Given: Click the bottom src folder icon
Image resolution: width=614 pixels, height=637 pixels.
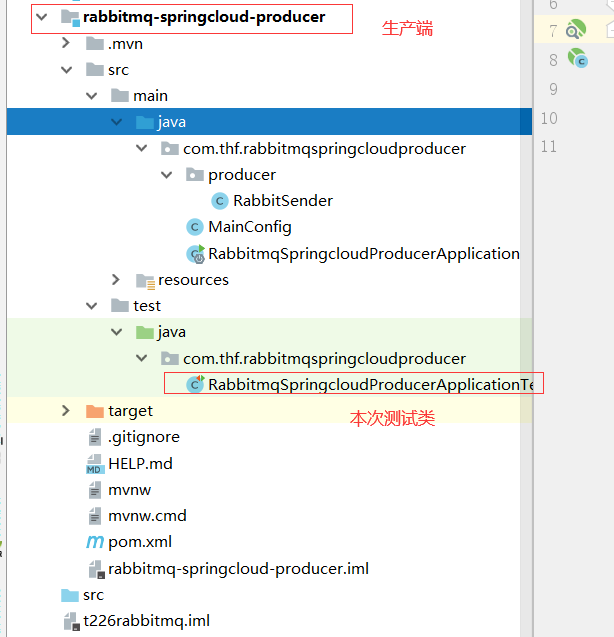Looking at the screenshot, I should click(x=70, y=595).
